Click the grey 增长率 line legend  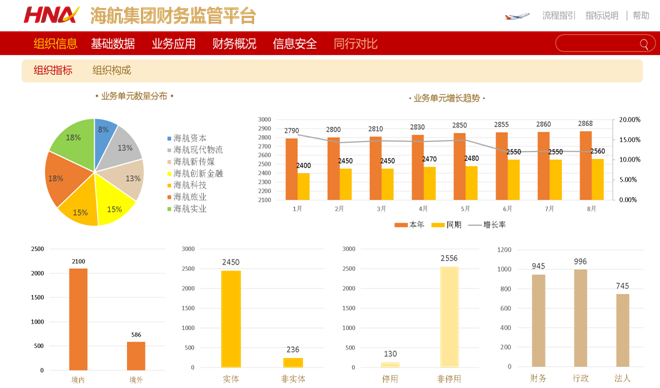point(475,225)
